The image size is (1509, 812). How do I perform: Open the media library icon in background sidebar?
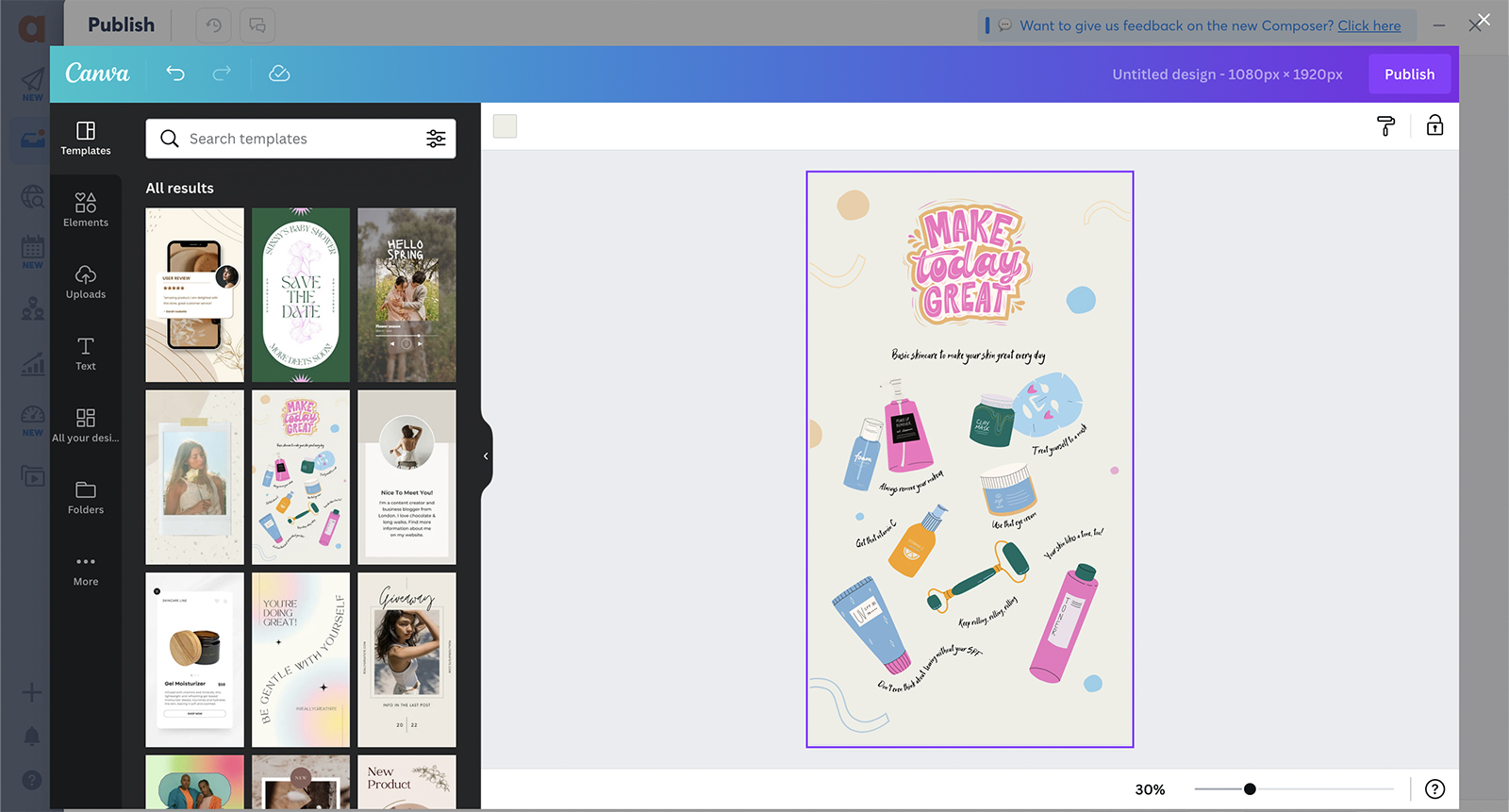[32, 476]
